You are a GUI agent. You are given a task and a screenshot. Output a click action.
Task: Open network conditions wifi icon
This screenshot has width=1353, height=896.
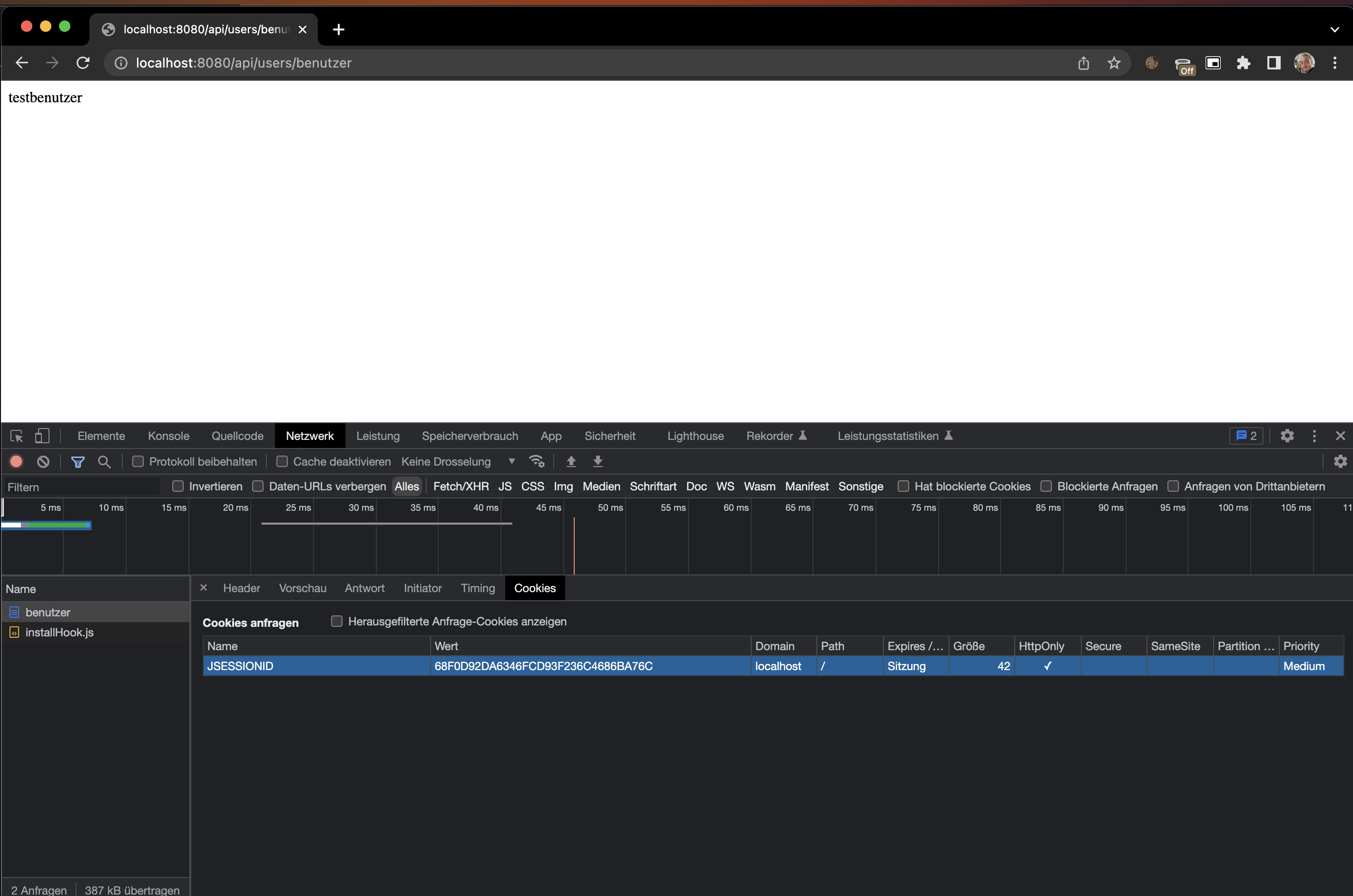tap(537, 461)
